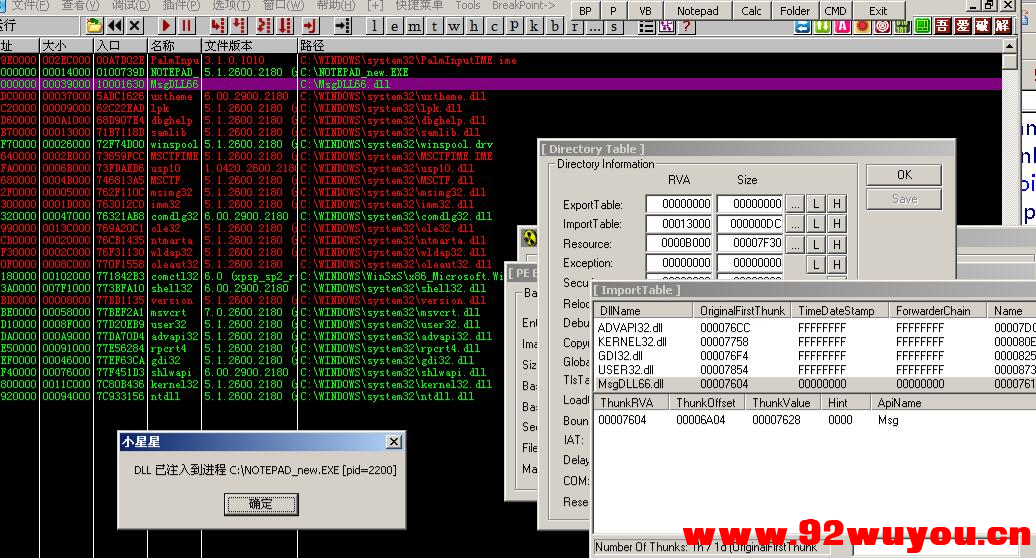1036x558 pixels.
Task: Click the Notepad quick launch button
Action: coord(697,11)
